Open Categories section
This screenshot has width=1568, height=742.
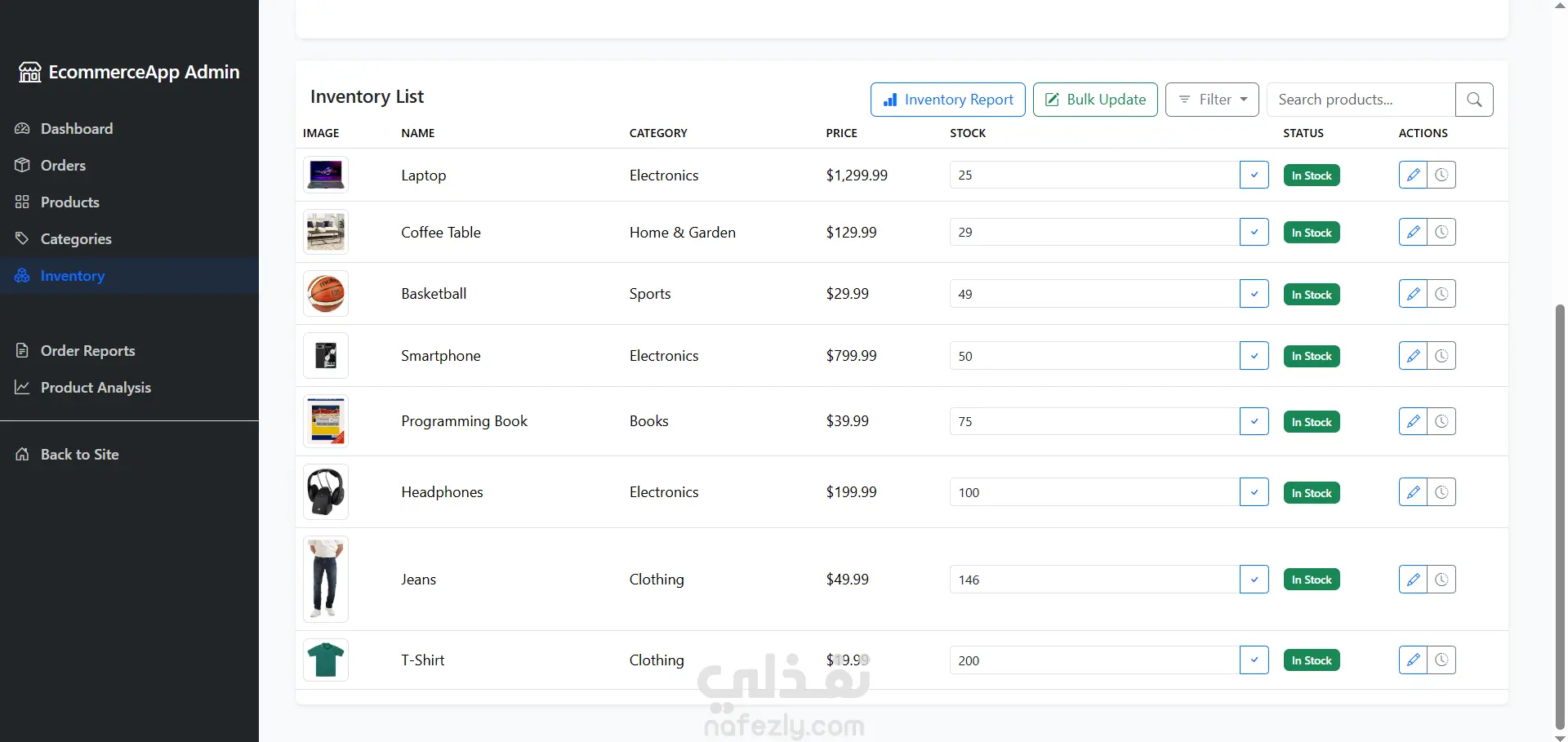click(x=129, y=239)
